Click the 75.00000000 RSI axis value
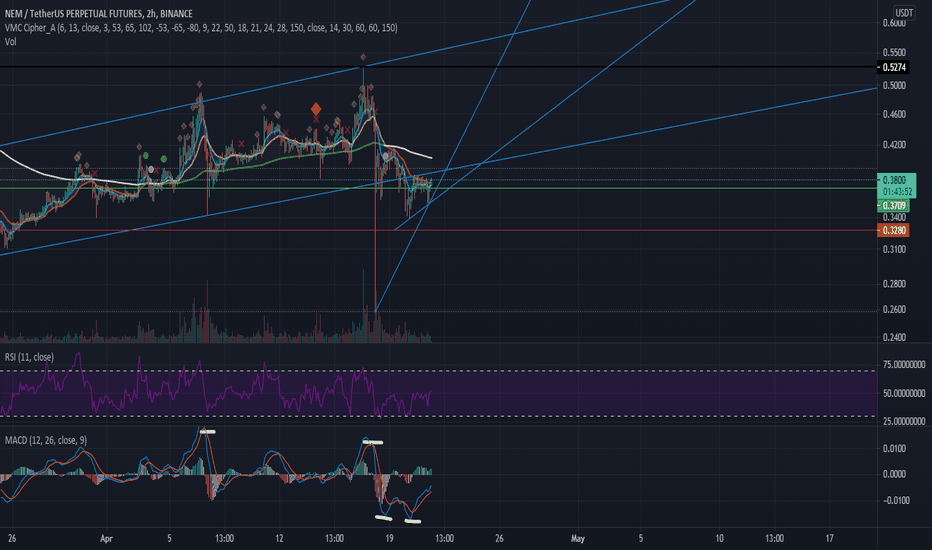 click(x=904, y=364)
